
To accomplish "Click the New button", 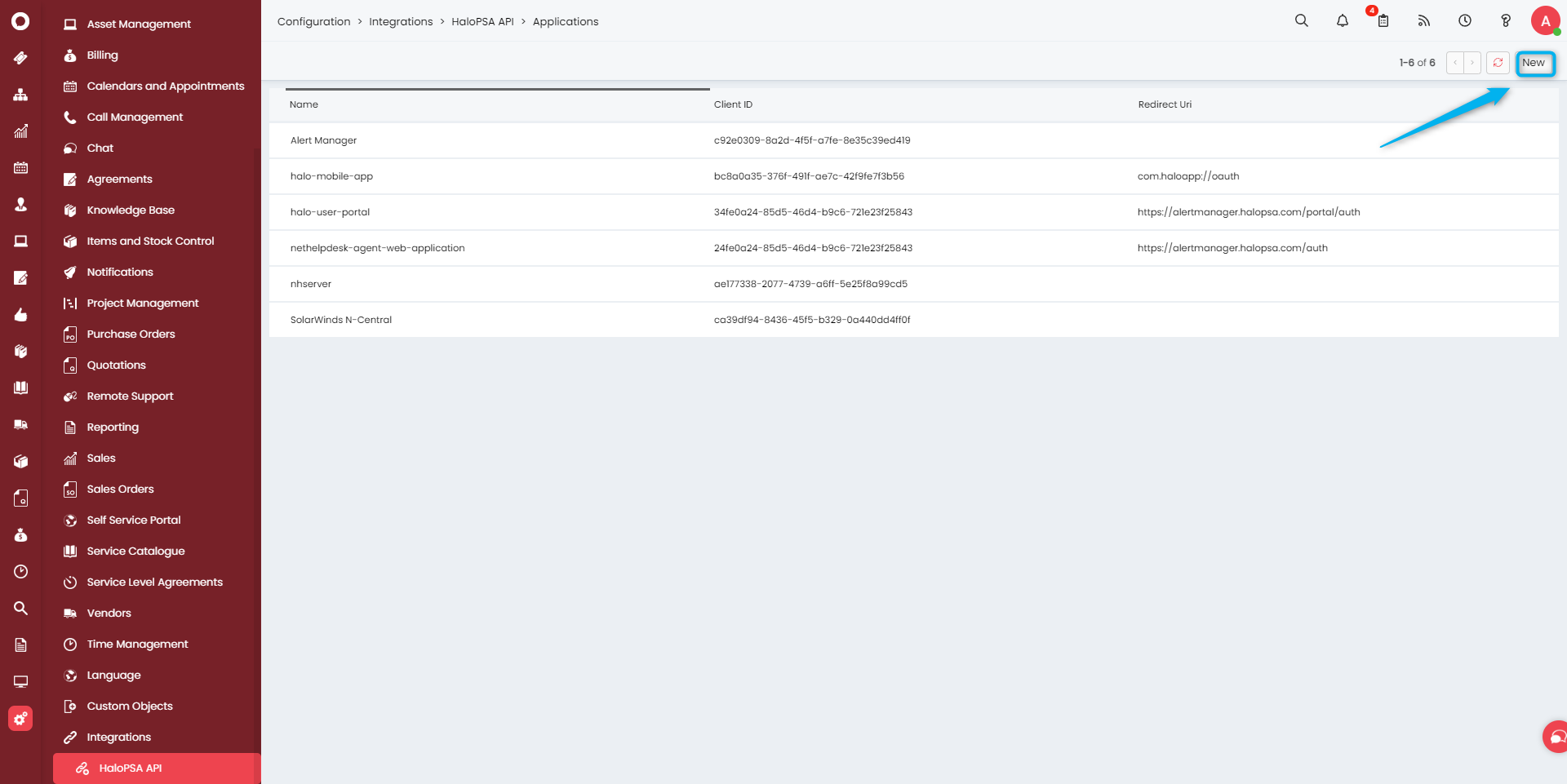I will pyautogui.click(x=1535, y=63).
